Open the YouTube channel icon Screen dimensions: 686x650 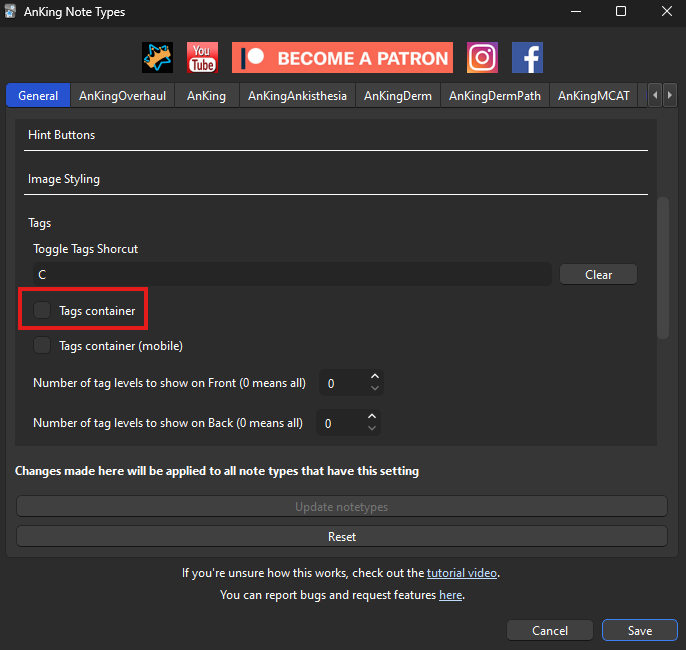tap(202, 58)
